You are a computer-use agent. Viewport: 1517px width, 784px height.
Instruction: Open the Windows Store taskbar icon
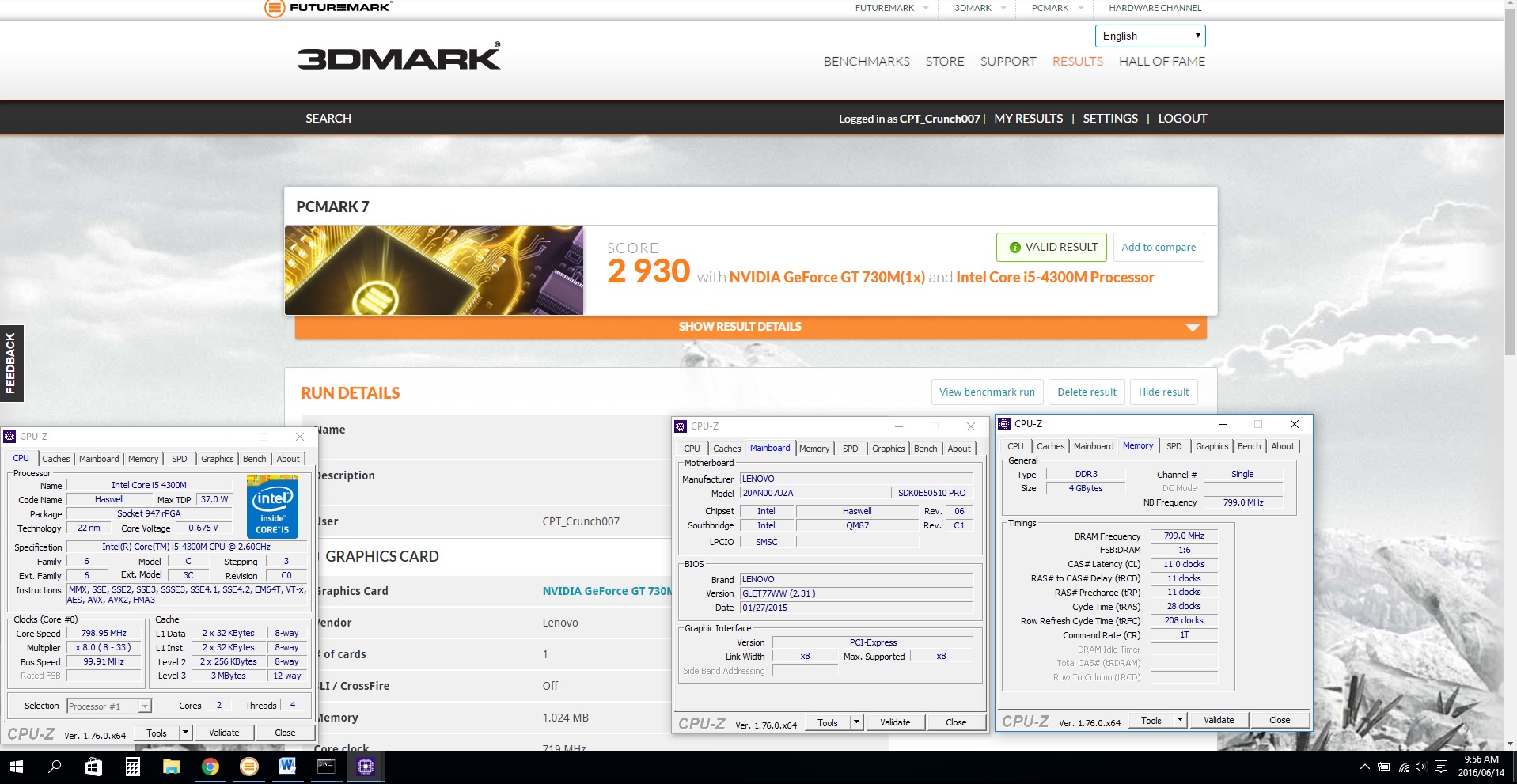pos(93,767)
